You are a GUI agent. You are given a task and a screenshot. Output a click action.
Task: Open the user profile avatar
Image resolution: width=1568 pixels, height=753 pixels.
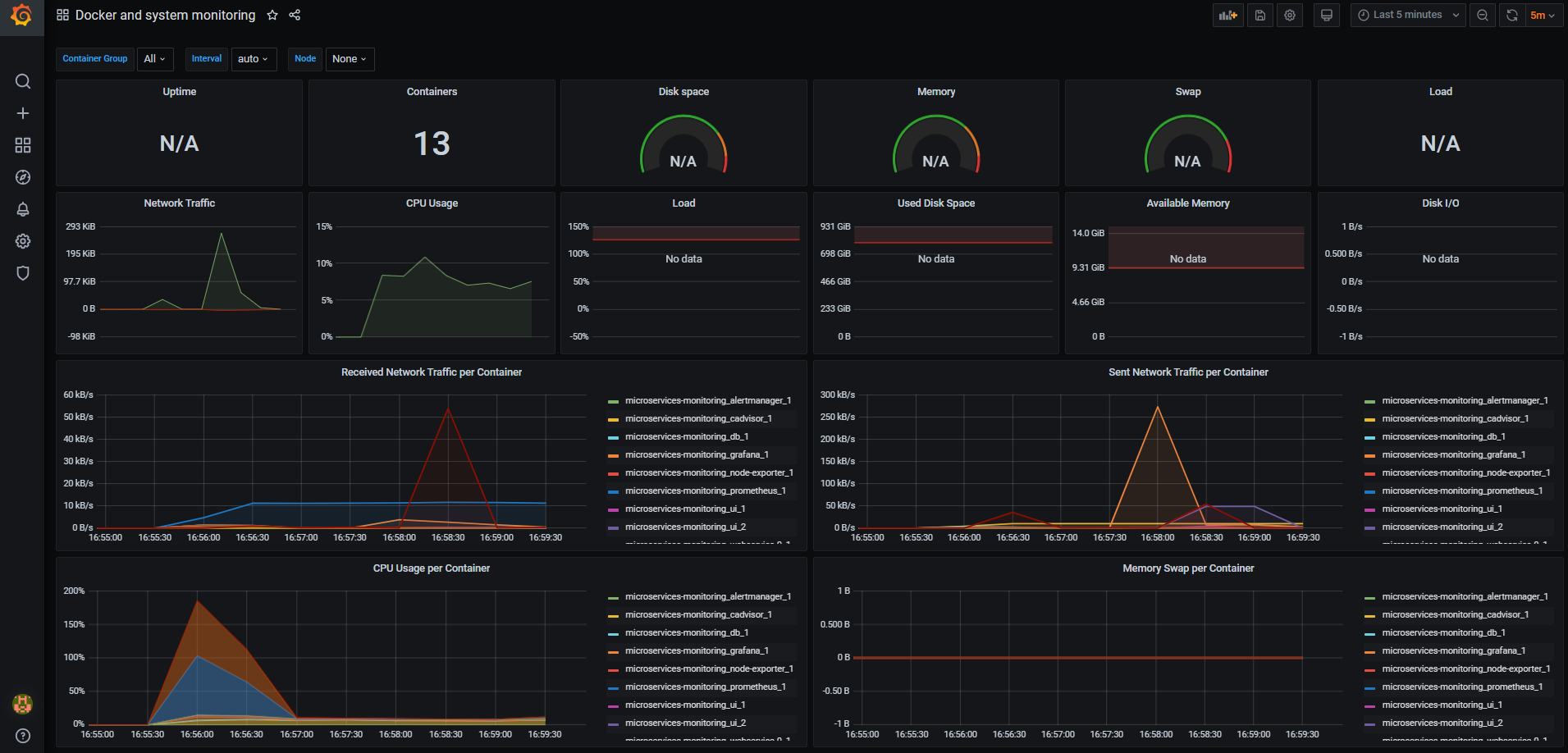(x=23, y=704)
